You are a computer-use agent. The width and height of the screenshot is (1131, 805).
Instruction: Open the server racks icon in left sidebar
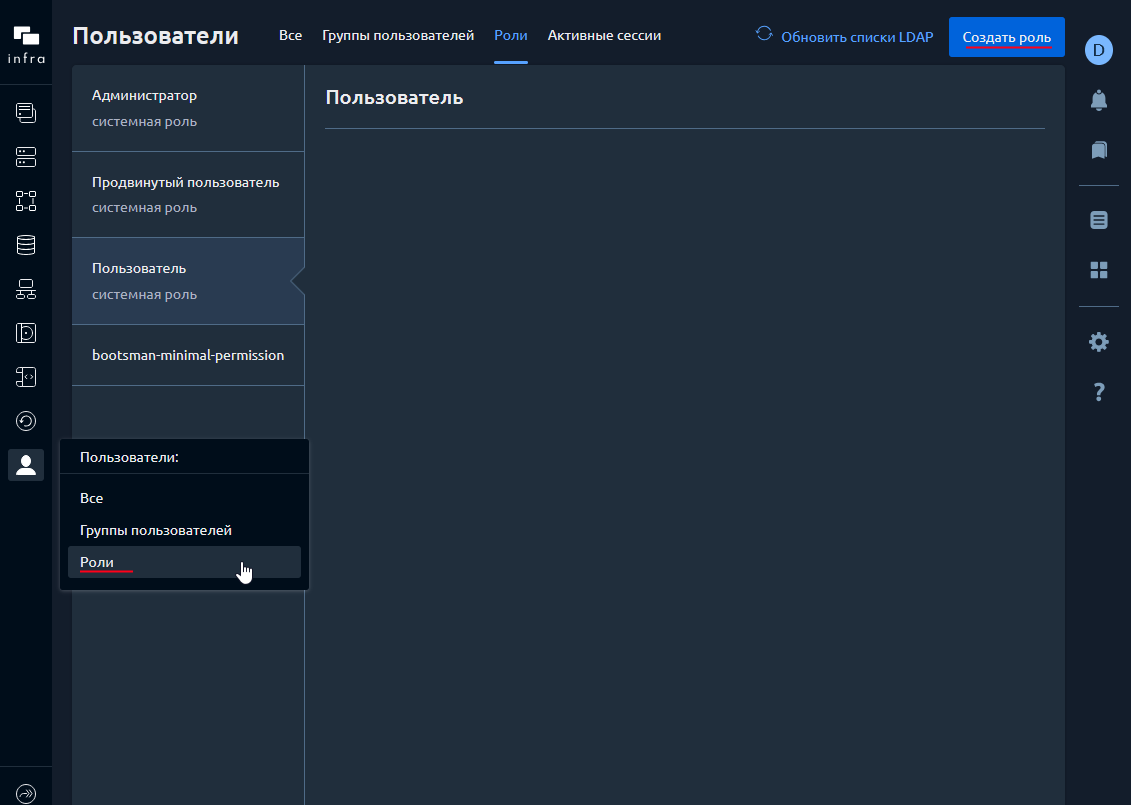(26, 157)
